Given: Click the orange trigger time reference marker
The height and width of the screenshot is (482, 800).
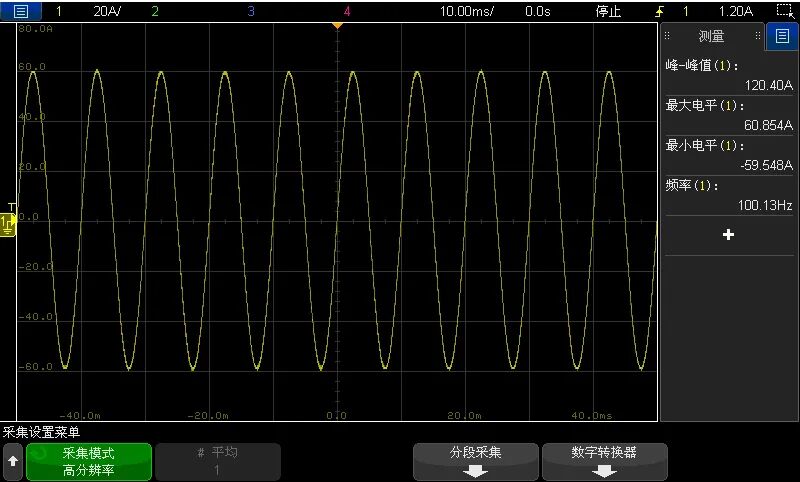Looking at the screenshot, I should pos(337,25).
